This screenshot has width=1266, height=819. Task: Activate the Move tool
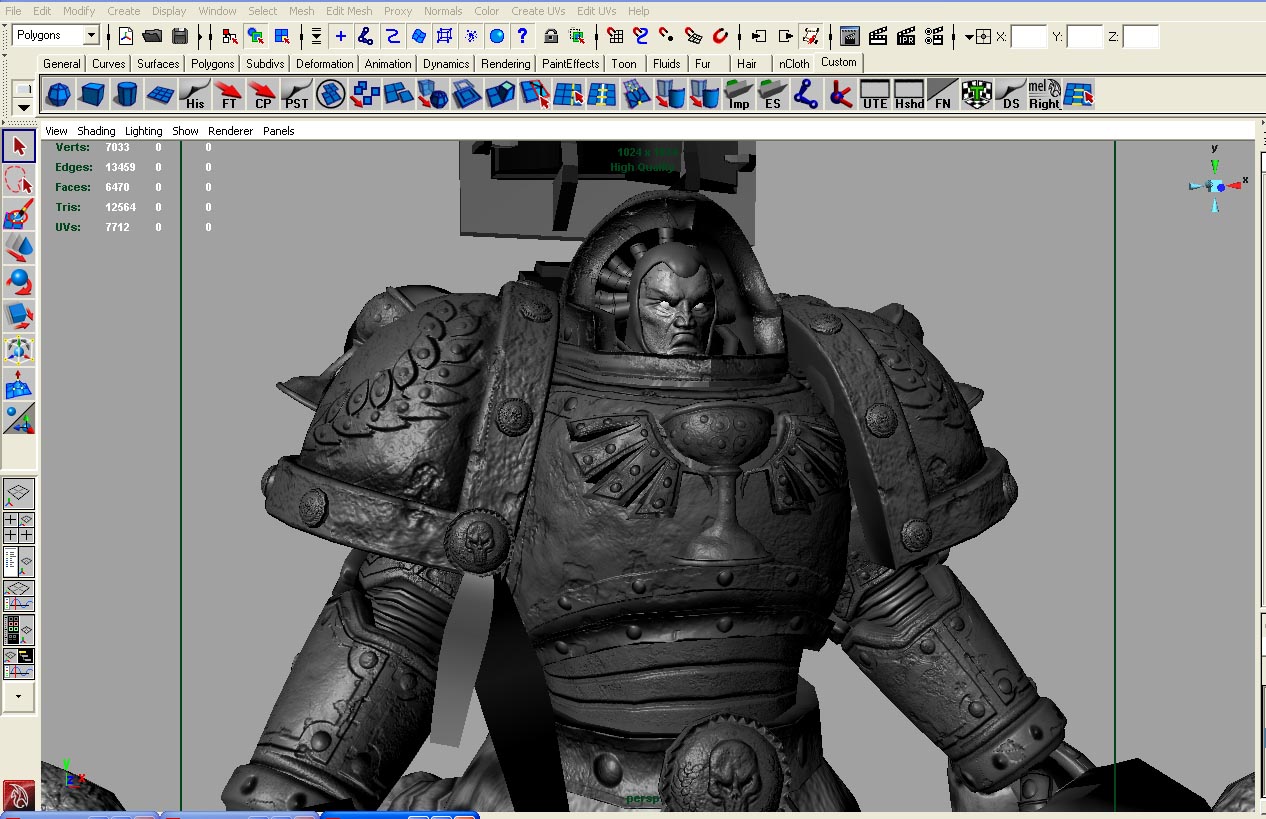point(19,248)
